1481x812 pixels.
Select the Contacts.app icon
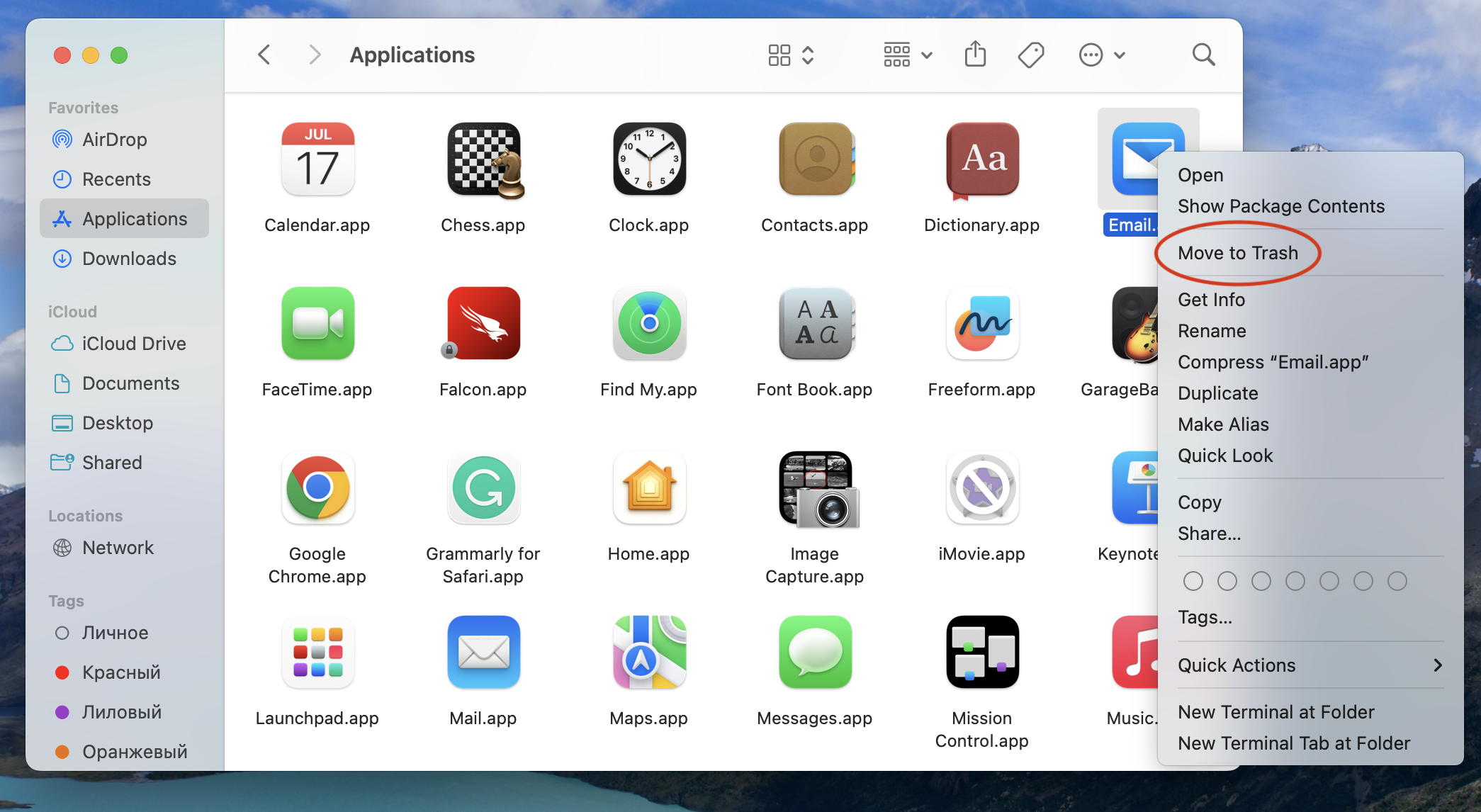(816, 159)
